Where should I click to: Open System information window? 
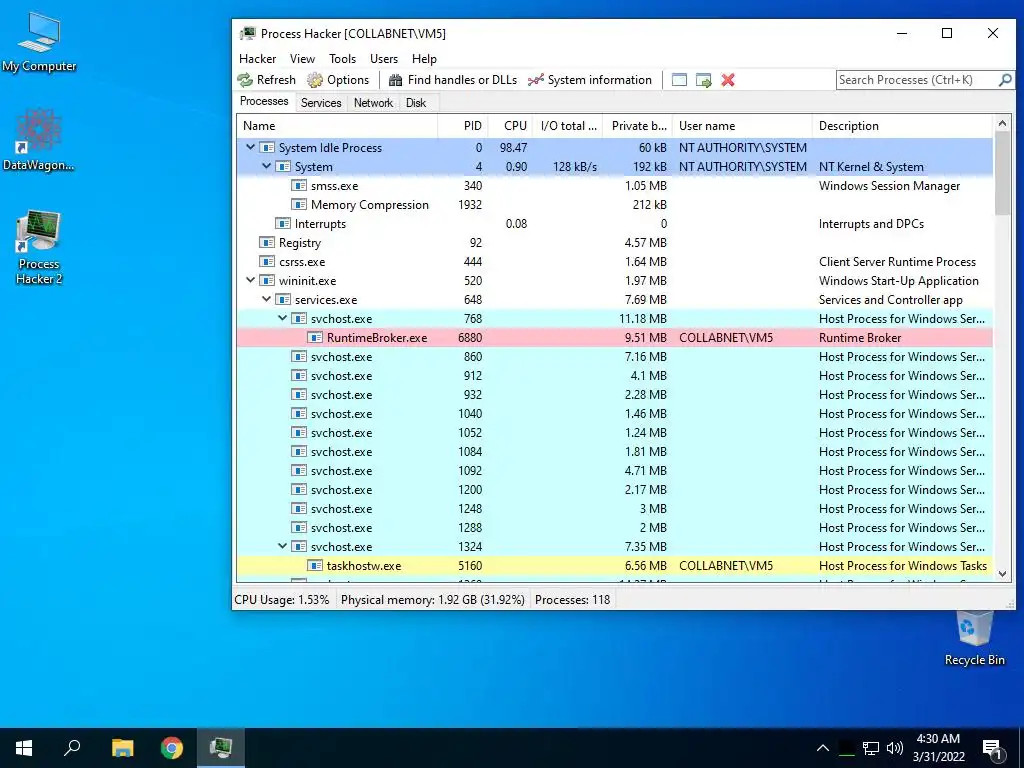[x=590, y=80]
